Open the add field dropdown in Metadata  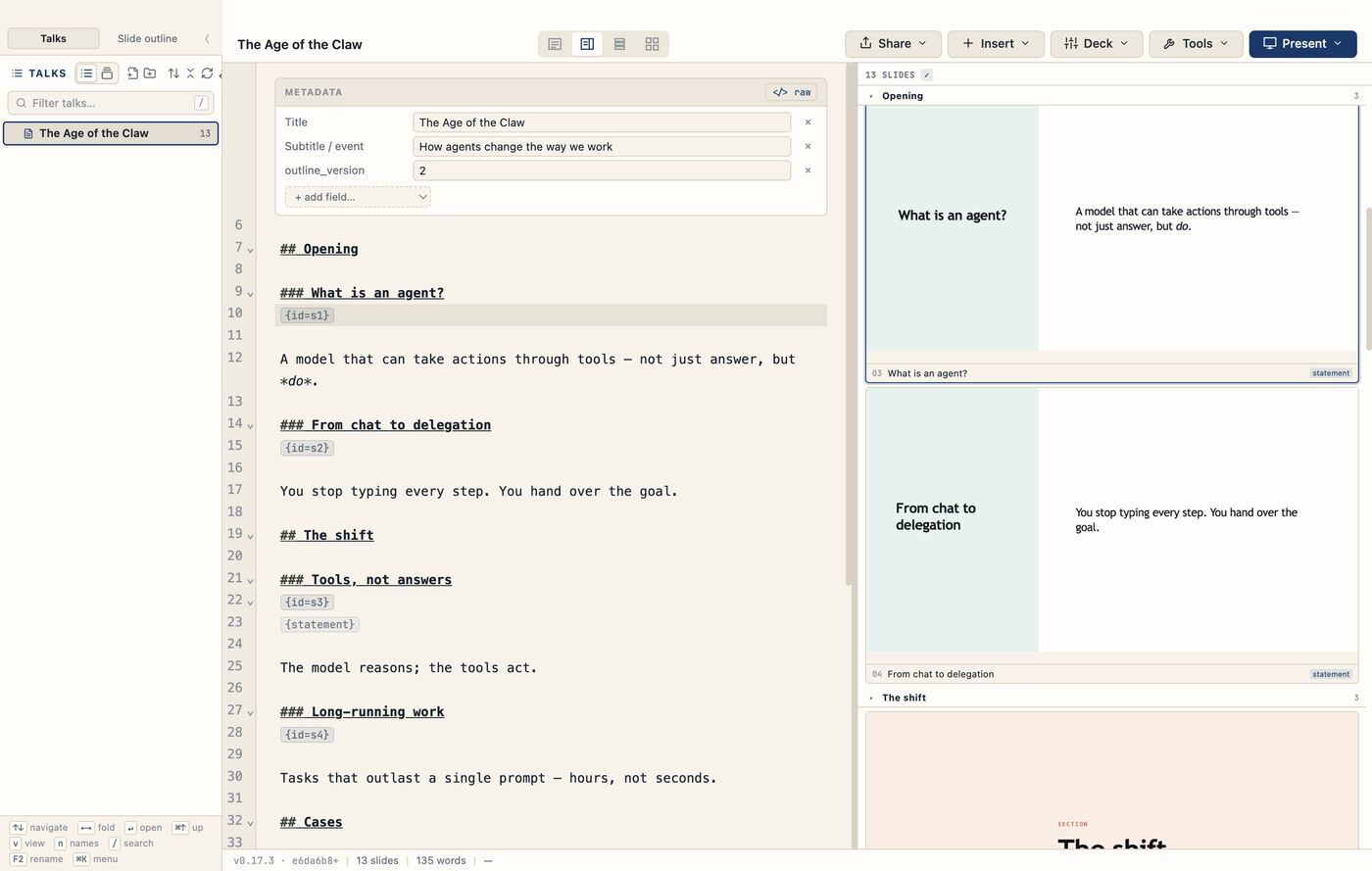click(x=358, y=197)
